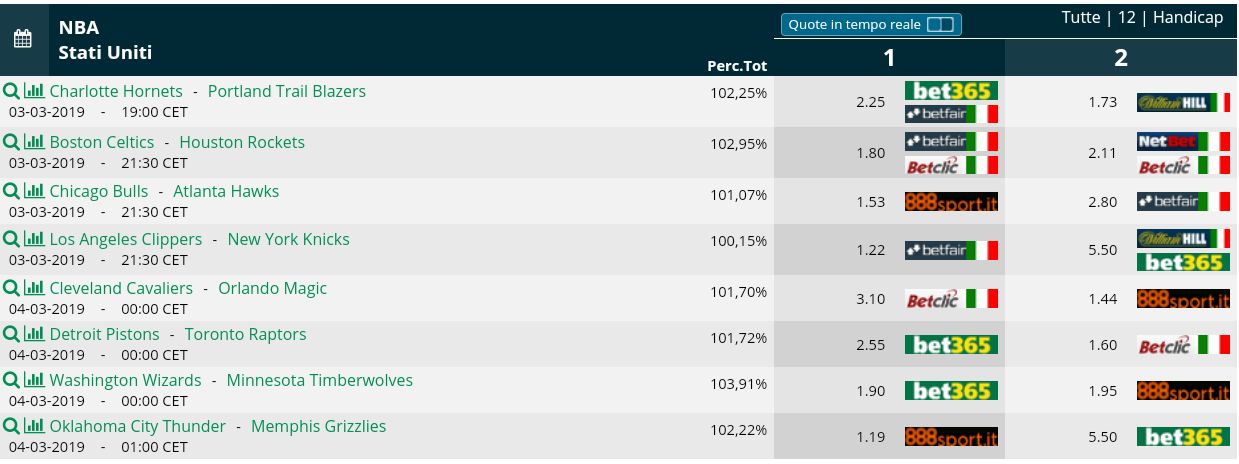Viewport: 1239px width, 464px height.
Task: Open bar chart stats icon for Boston Celtics
Action: 34,142
